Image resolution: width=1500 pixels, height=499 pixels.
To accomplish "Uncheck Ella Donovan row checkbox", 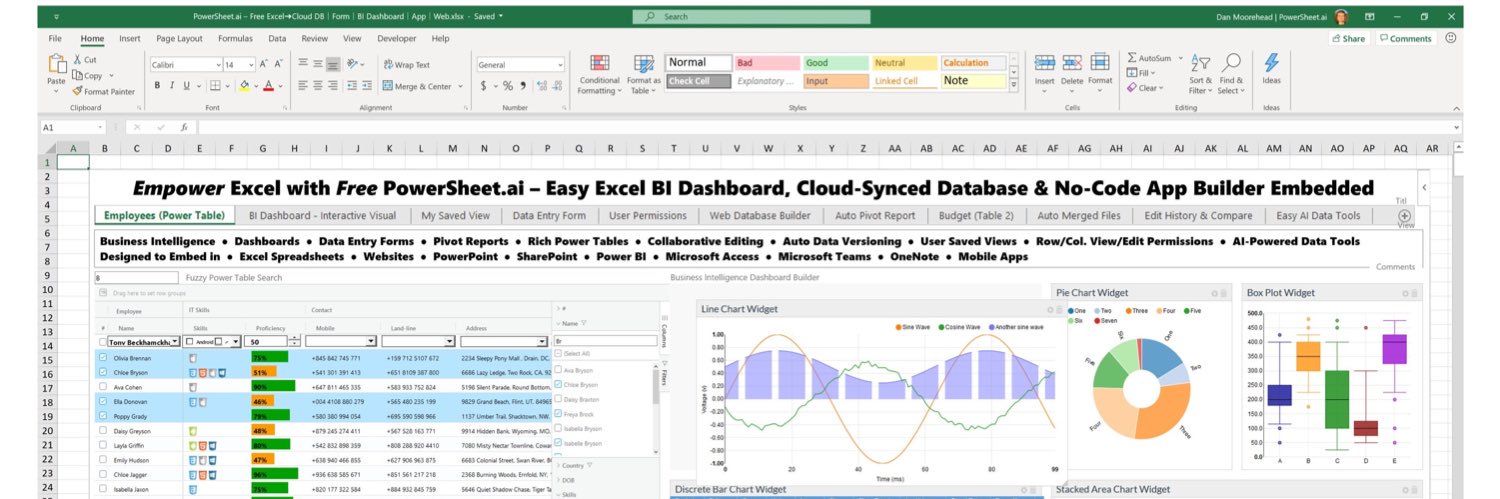I will (103, 401).
